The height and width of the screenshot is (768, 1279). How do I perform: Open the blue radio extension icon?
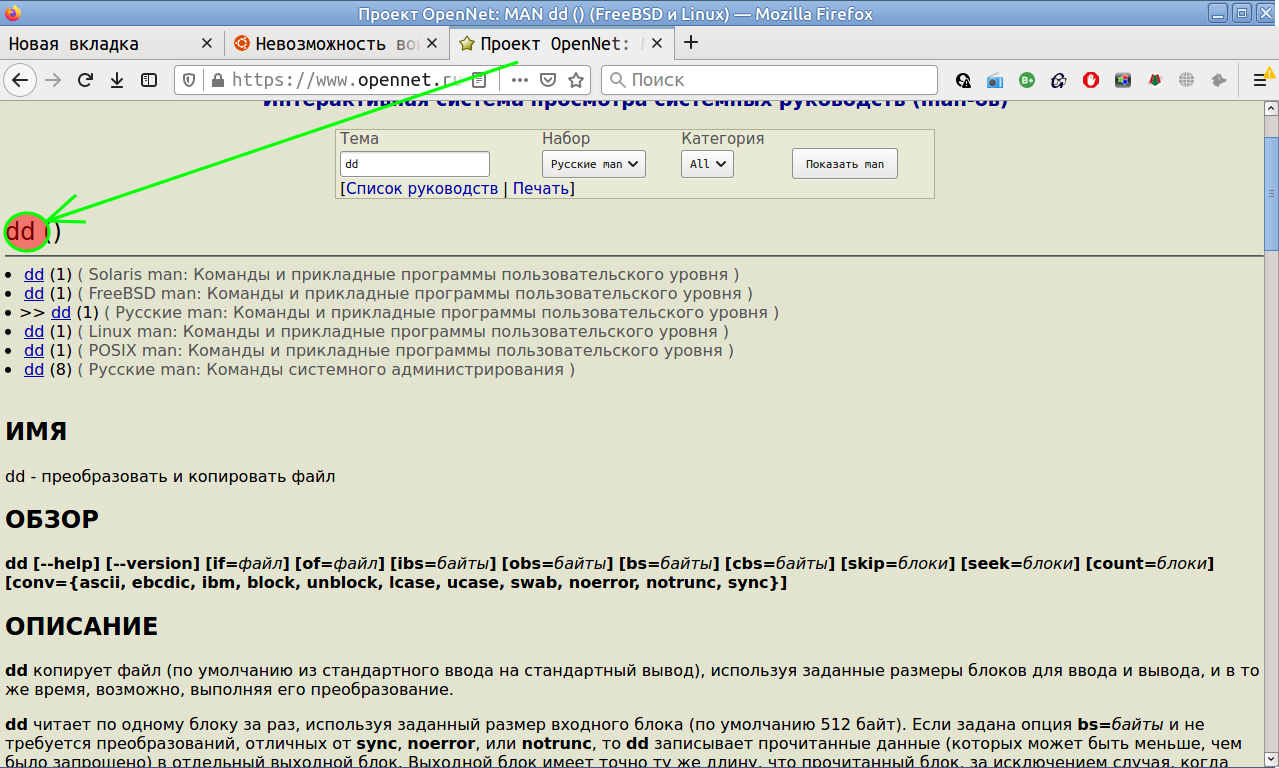point(995,80)
